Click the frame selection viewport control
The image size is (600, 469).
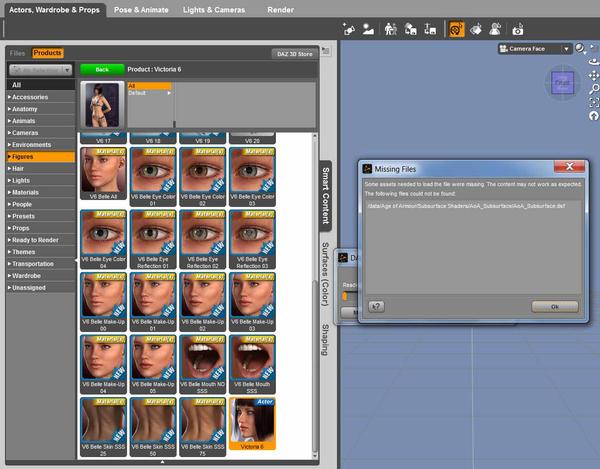pos(593,102)
